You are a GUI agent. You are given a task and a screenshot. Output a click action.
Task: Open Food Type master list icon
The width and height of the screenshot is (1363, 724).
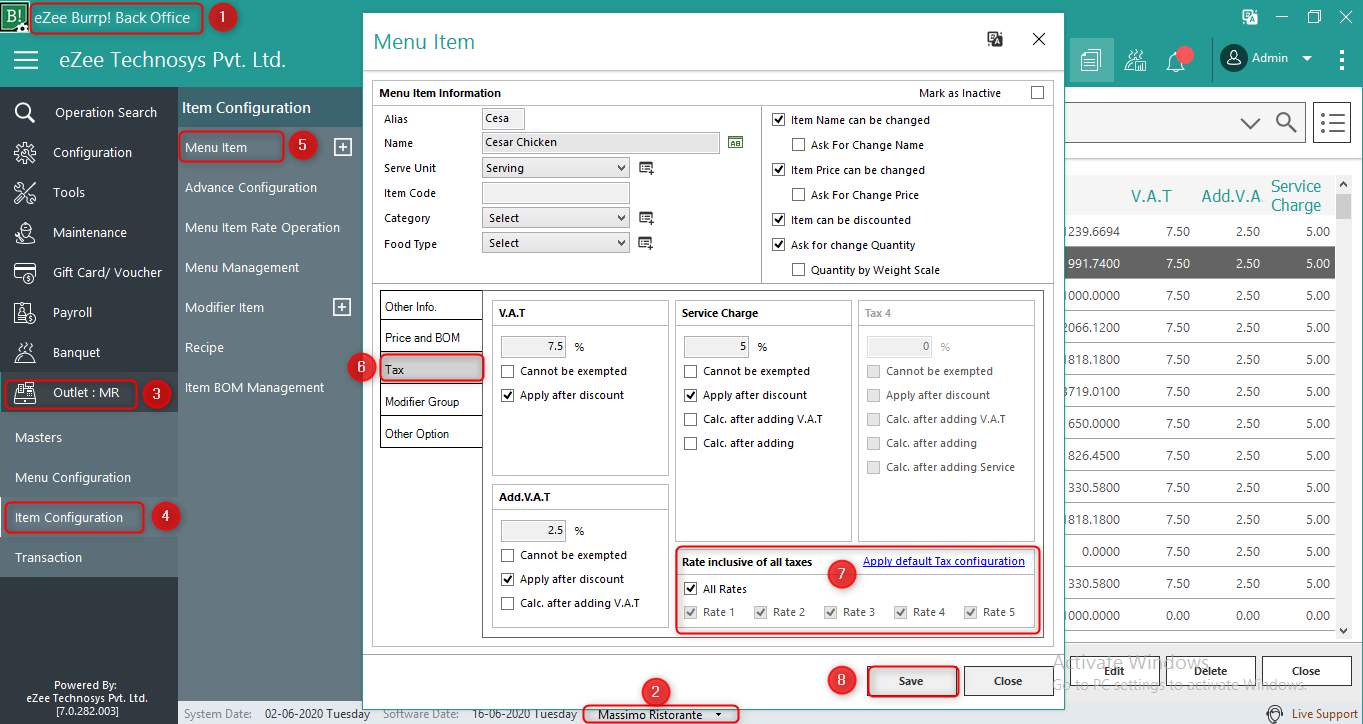[646, 243]
